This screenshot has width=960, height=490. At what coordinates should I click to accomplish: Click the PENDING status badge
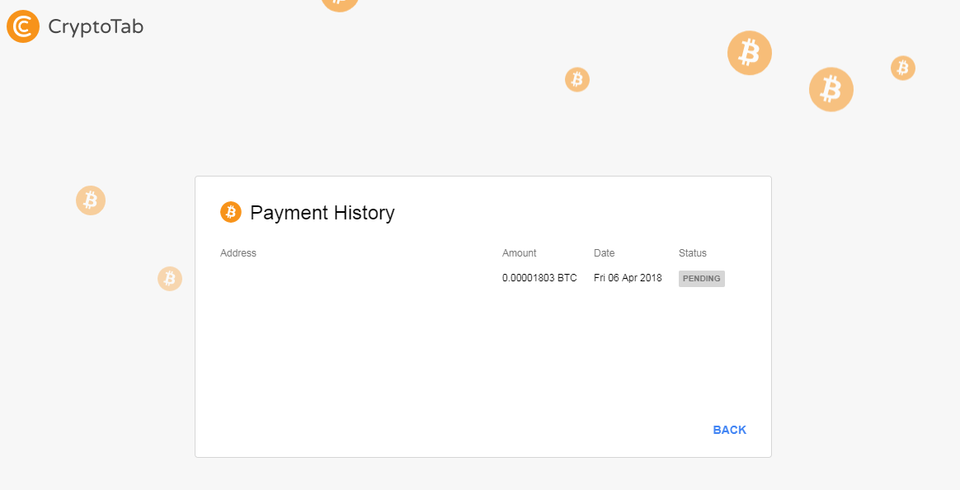click(701, 278)
